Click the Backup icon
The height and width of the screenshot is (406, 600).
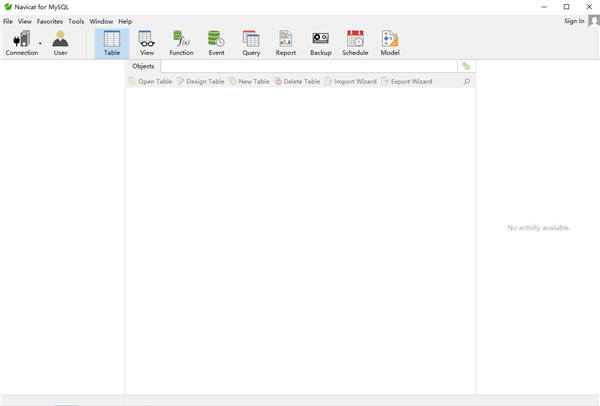coord(321,43)
